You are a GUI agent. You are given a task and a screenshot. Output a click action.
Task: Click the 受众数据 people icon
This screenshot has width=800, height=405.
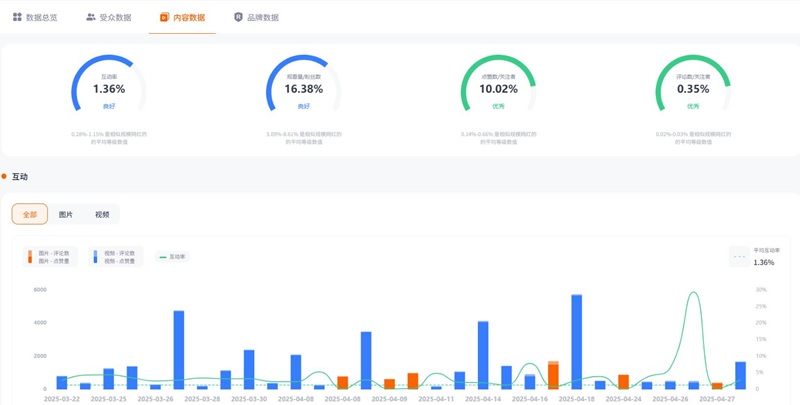pos(91,17)
